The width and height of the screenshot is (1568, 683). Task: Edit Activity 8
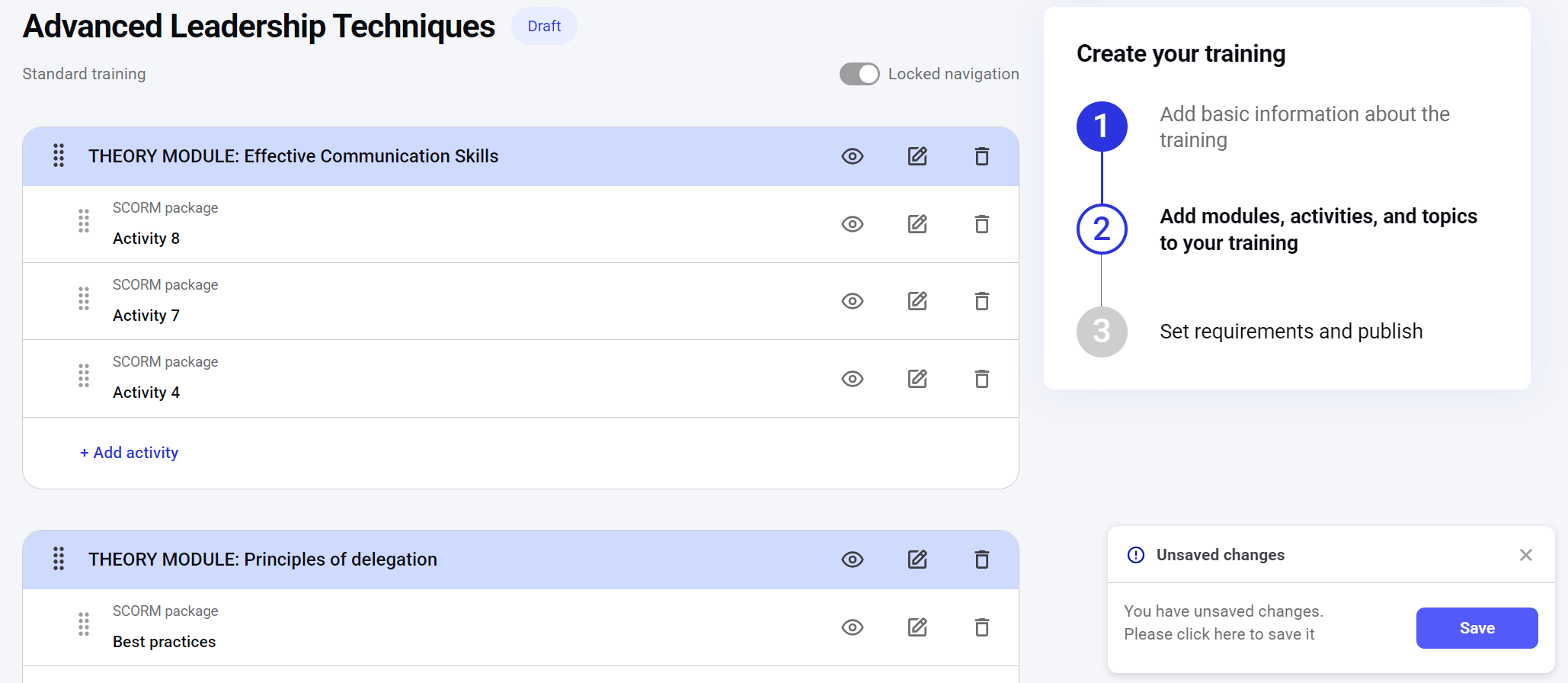click(x=917, y=224)
